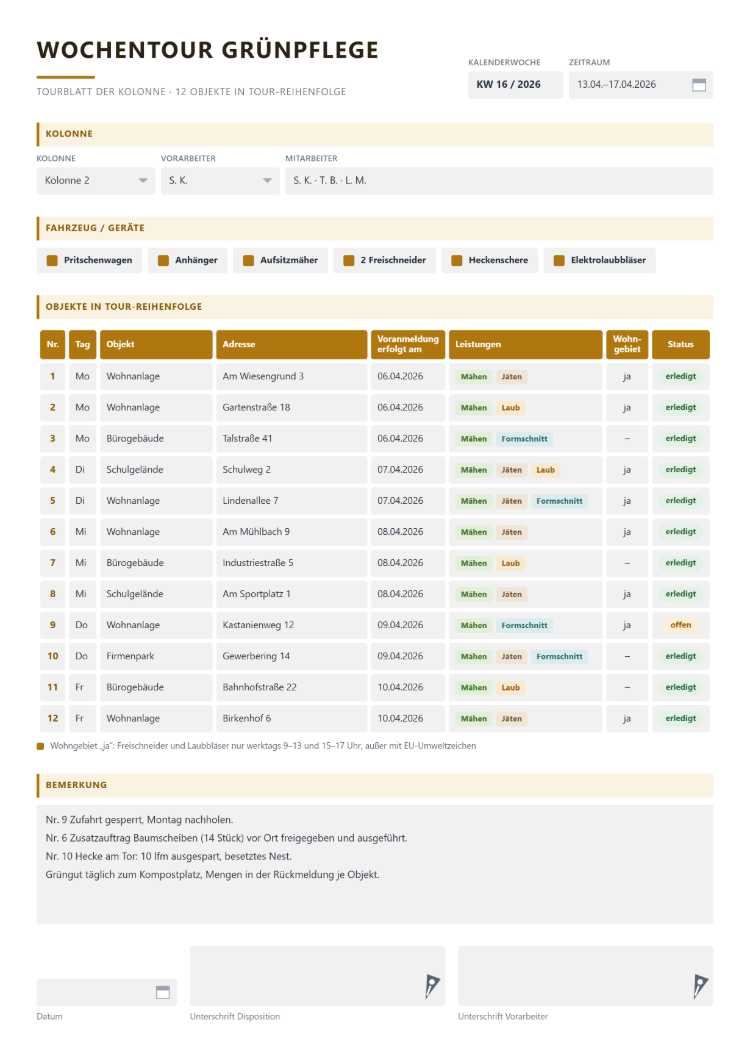Click the Wohngebiet footnote text
Image resolution: width=750 pixels, height=1060 pixels.
(263, 746)
